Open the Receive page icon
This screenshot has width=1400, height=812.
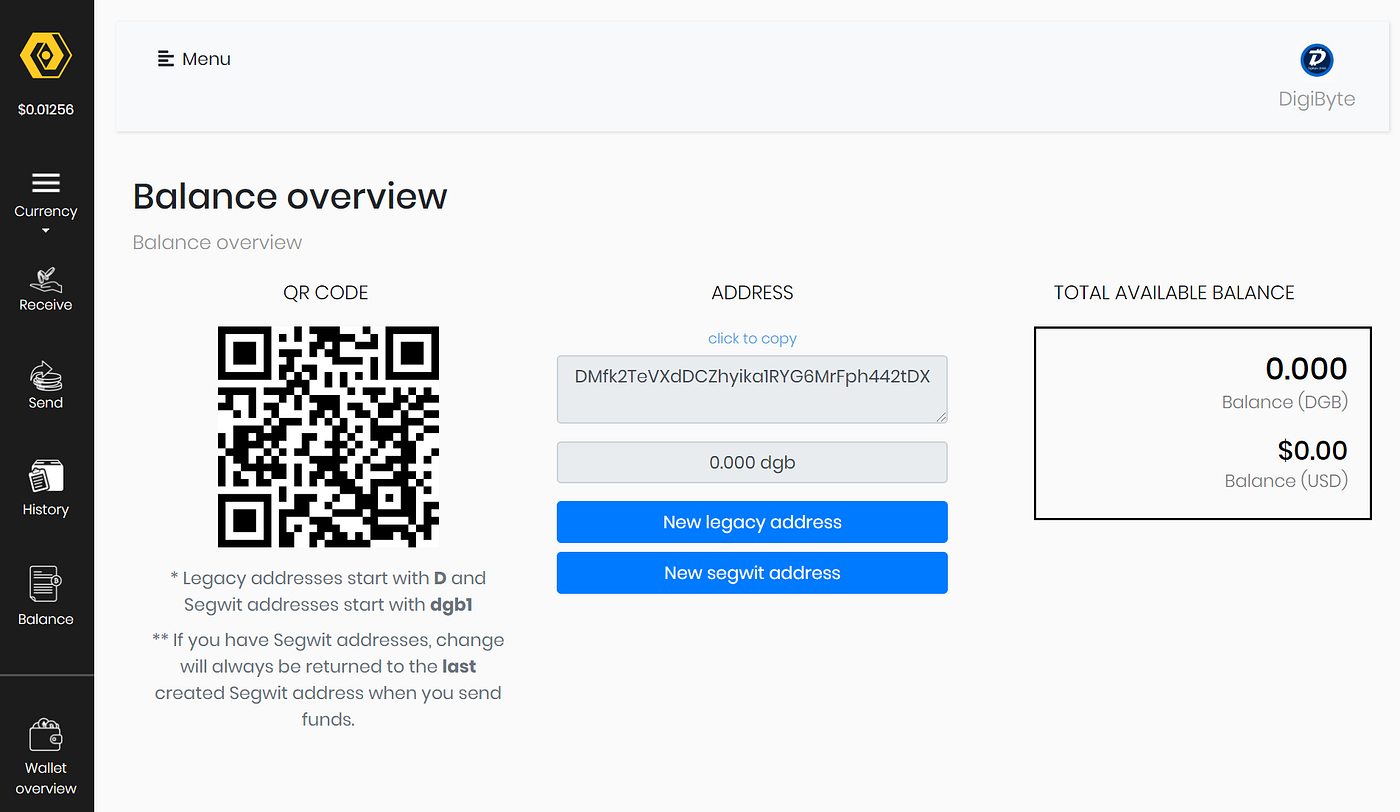[46, 279]
